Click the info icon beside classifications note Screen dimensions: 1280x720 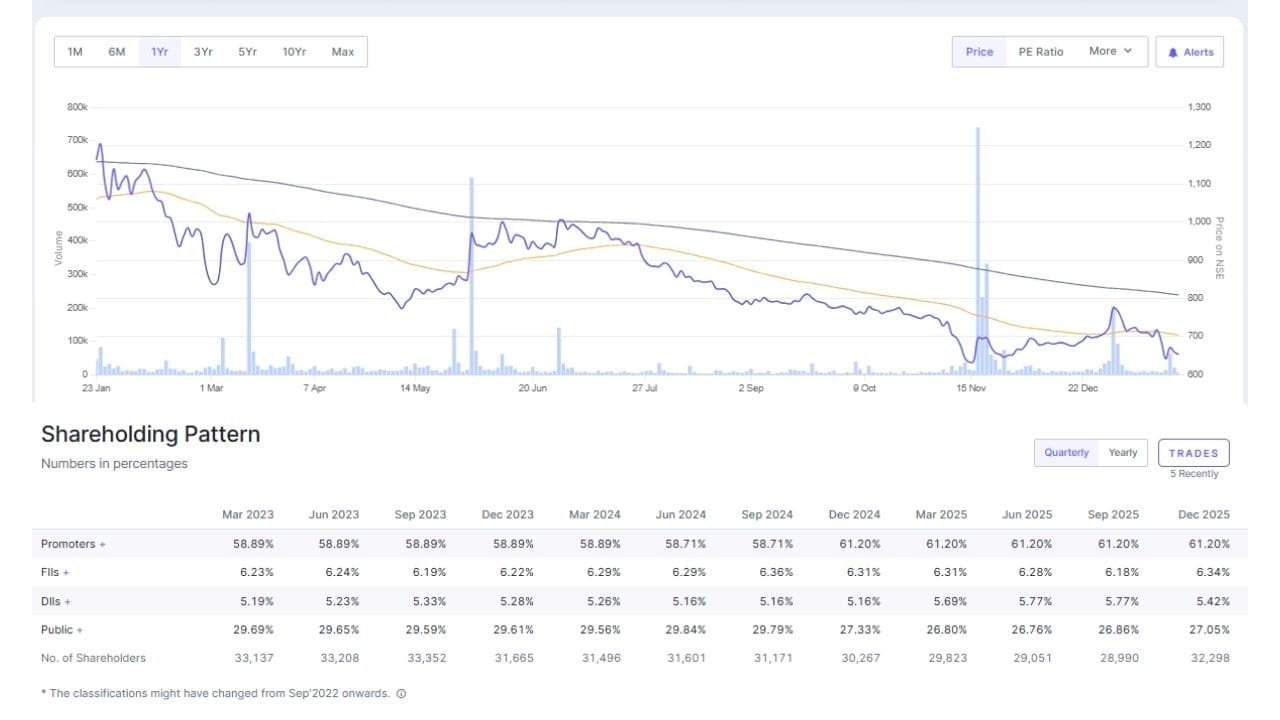(x=401, y=693)
